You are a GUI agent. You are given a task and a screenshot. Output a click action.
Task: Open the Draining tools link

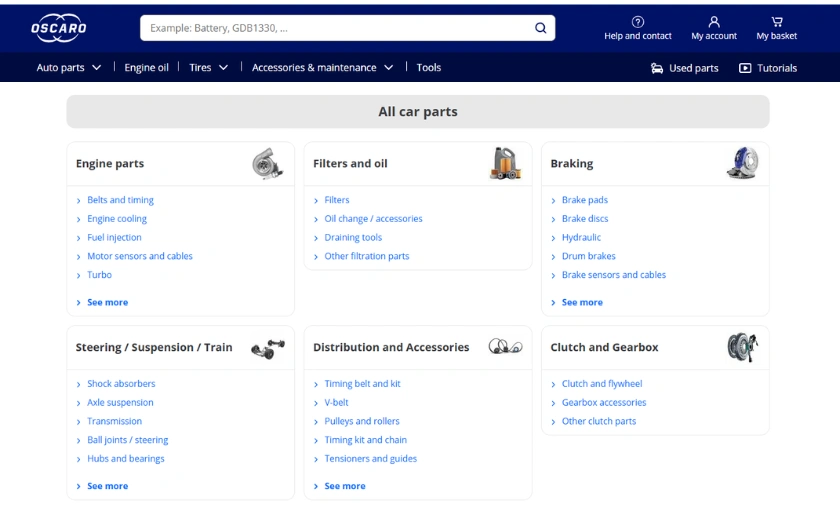(x=353, y=237)
